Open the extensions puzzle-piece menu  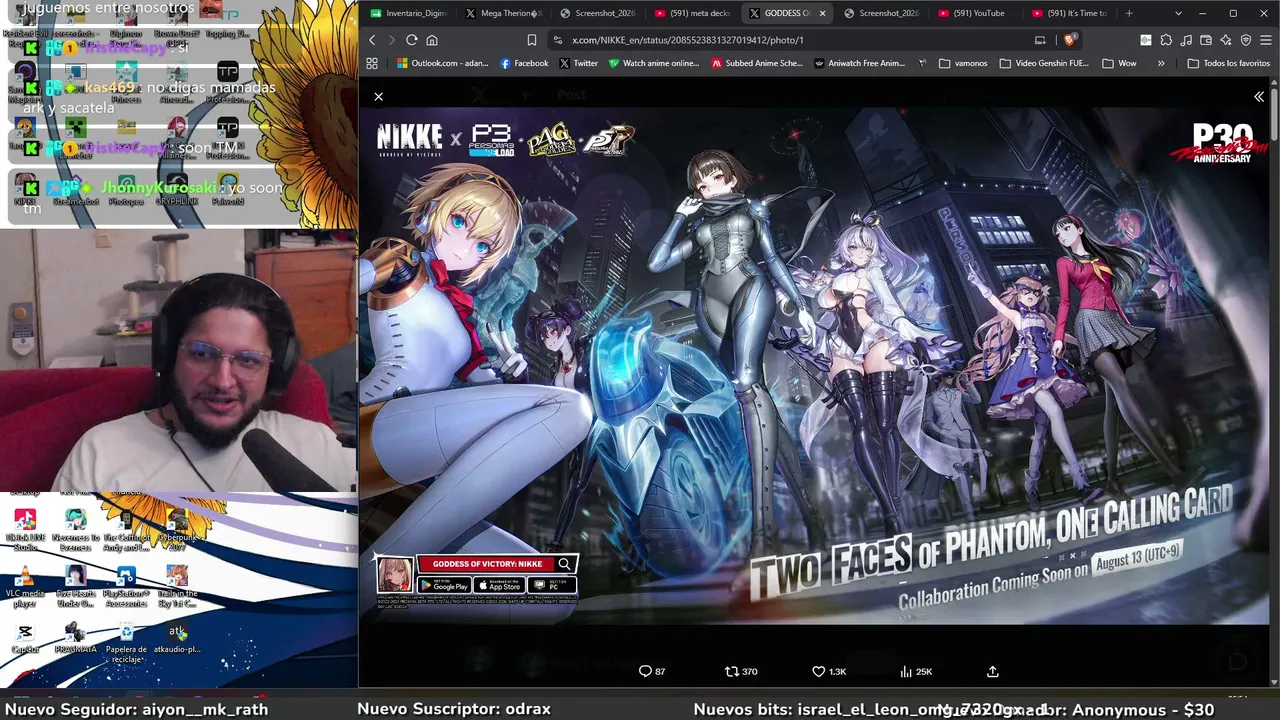(1166, 40)
